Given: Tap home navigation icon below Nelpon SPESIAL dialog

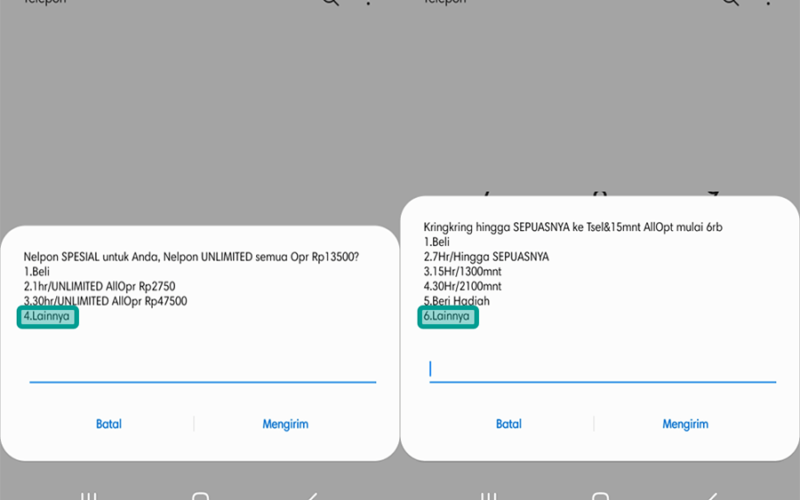Looking at the screenshot, I should click(201, 496).
